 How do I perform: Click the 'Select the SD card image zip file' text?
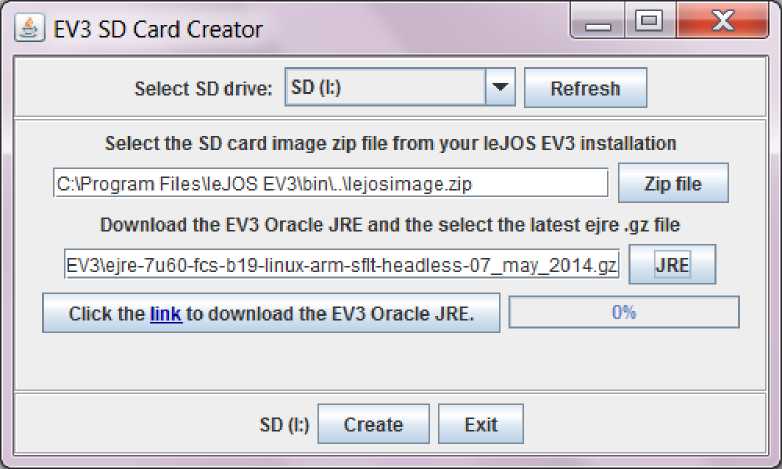391,144
